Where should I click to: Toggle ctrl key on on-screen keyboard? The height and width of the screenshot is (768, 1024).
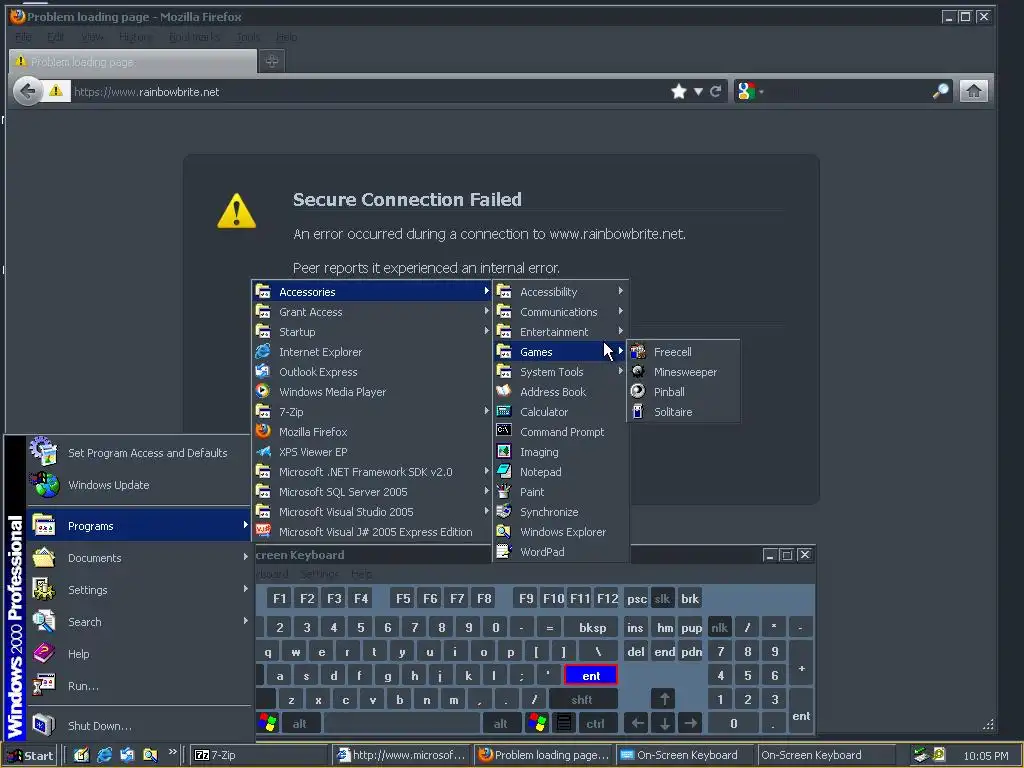pos(595,724)
